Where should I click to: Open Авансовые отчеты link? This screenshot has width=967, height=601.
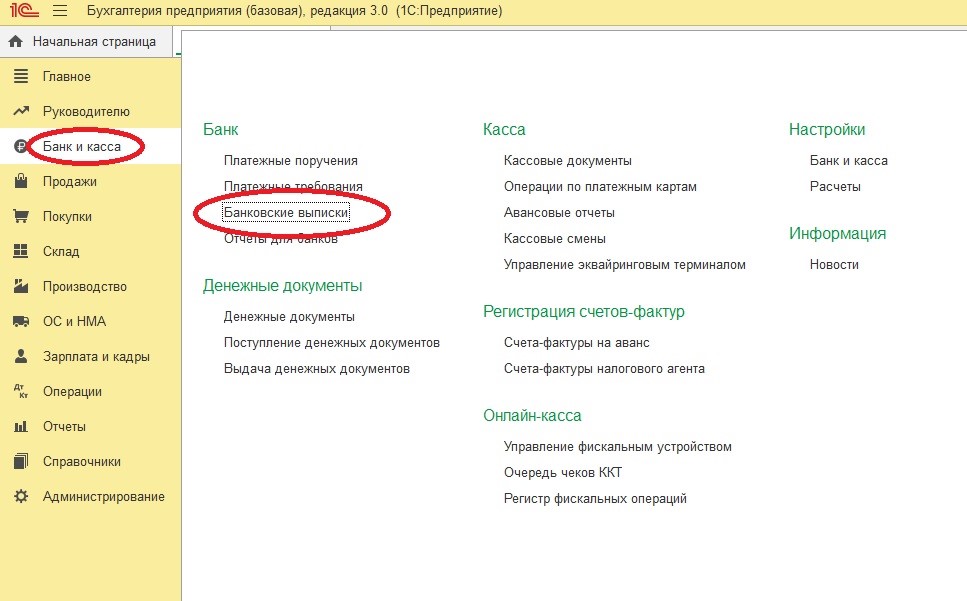[559, 213]
